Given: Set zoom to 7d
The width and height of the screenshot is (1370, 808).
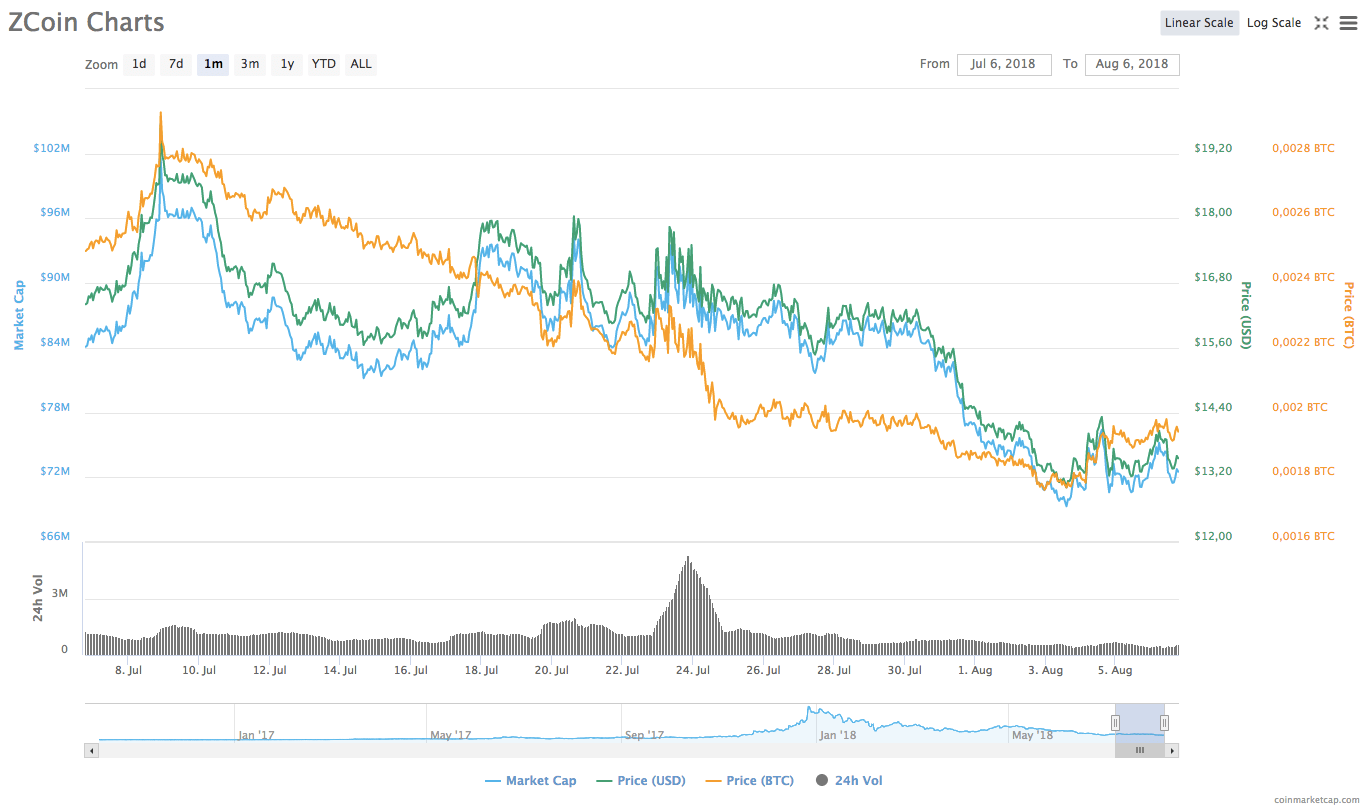Looking at the screenshot, I should [x=176, y=64].
